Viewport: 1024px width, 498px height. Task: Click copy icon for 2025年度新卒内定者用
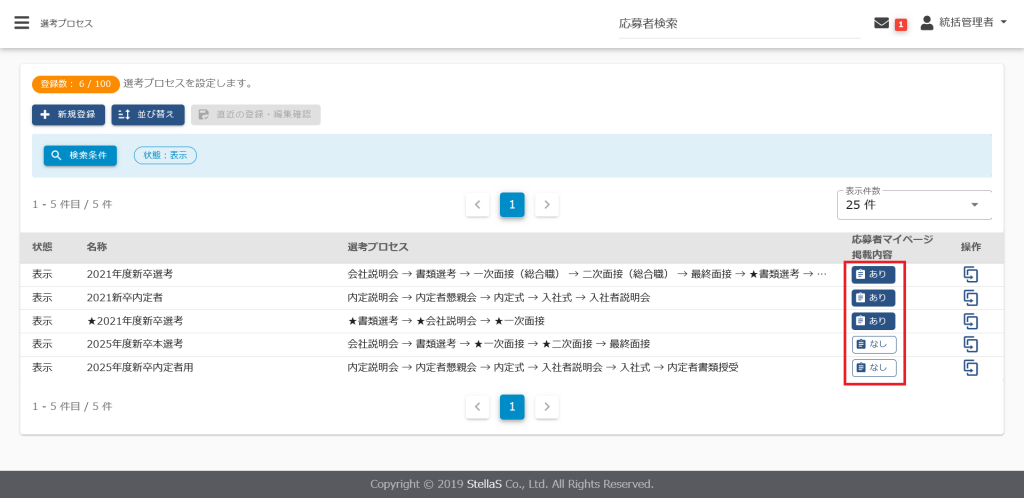[970, 367]
